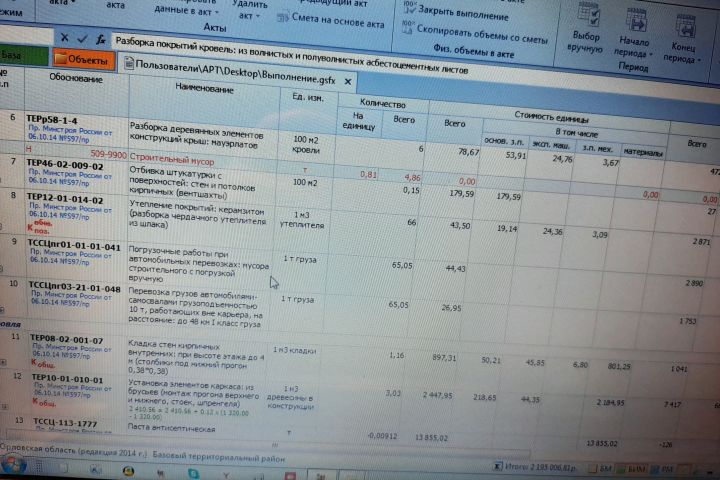The image size is (720, 480).
Task: Click the основ. з.п. column header
Action: tap(504, 141)
